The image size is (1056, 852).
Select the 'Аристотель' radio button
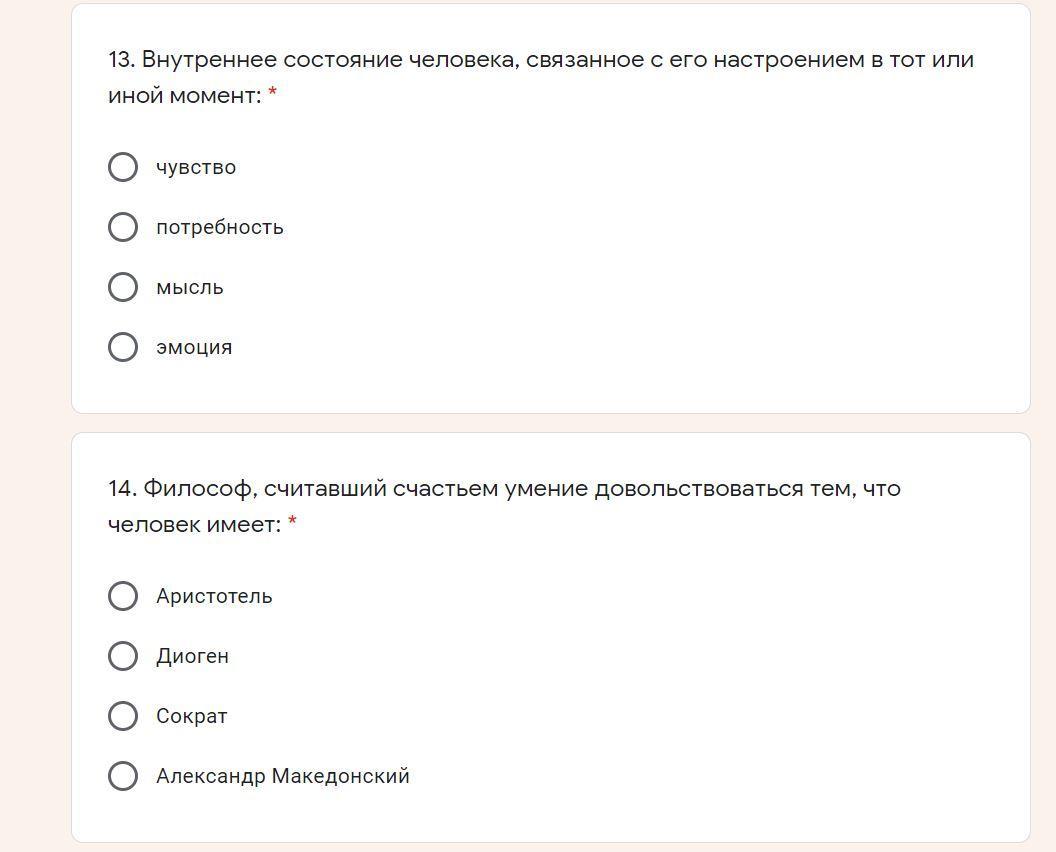pos(123,596)
